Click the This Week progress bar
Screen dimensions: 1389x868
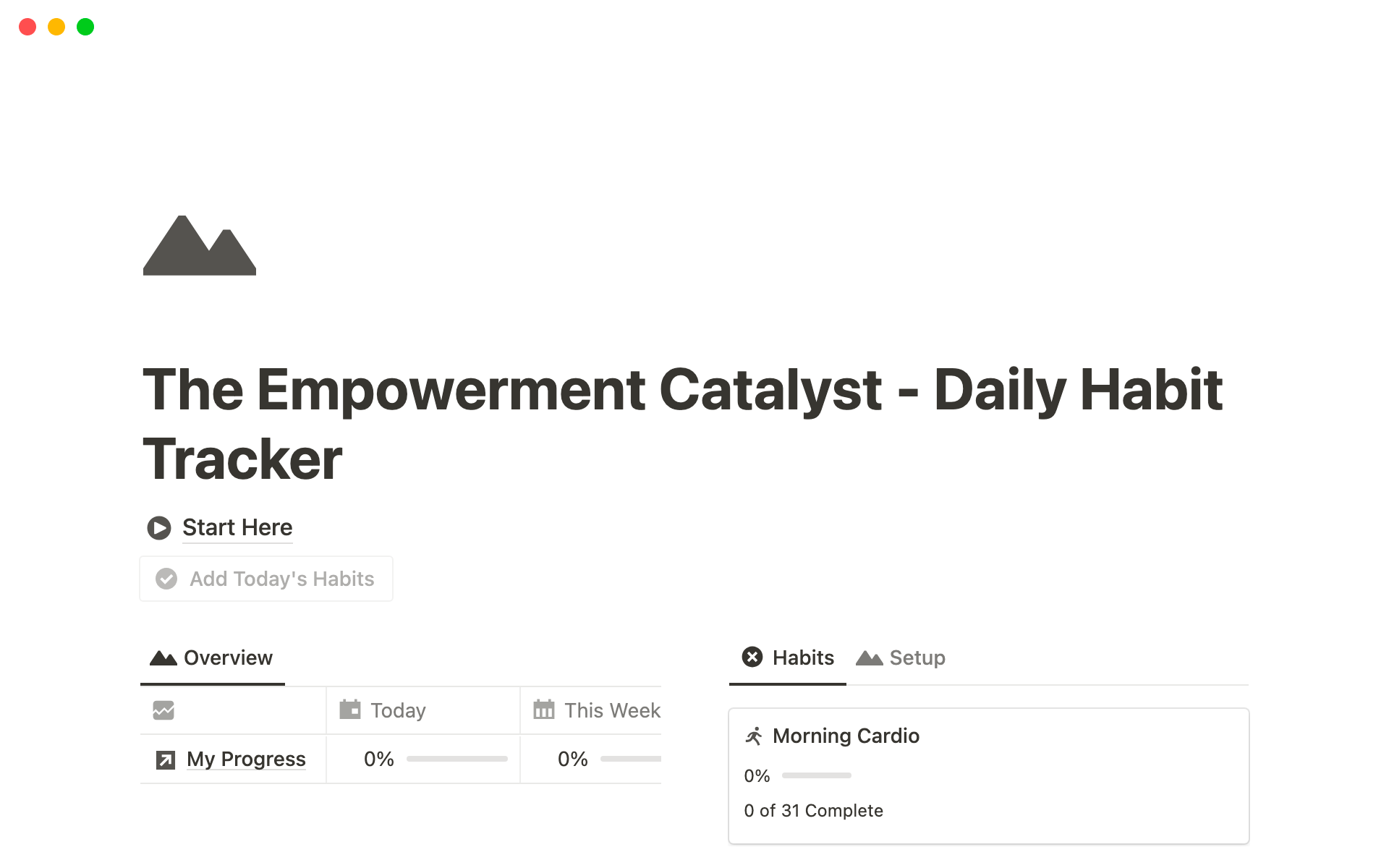click(630, 759)
